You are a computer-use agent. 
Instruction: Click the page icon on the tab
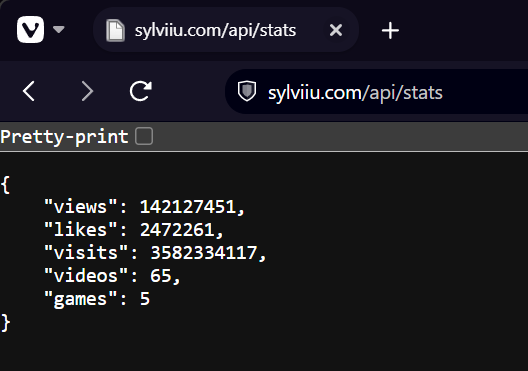[x=116, y=31]
